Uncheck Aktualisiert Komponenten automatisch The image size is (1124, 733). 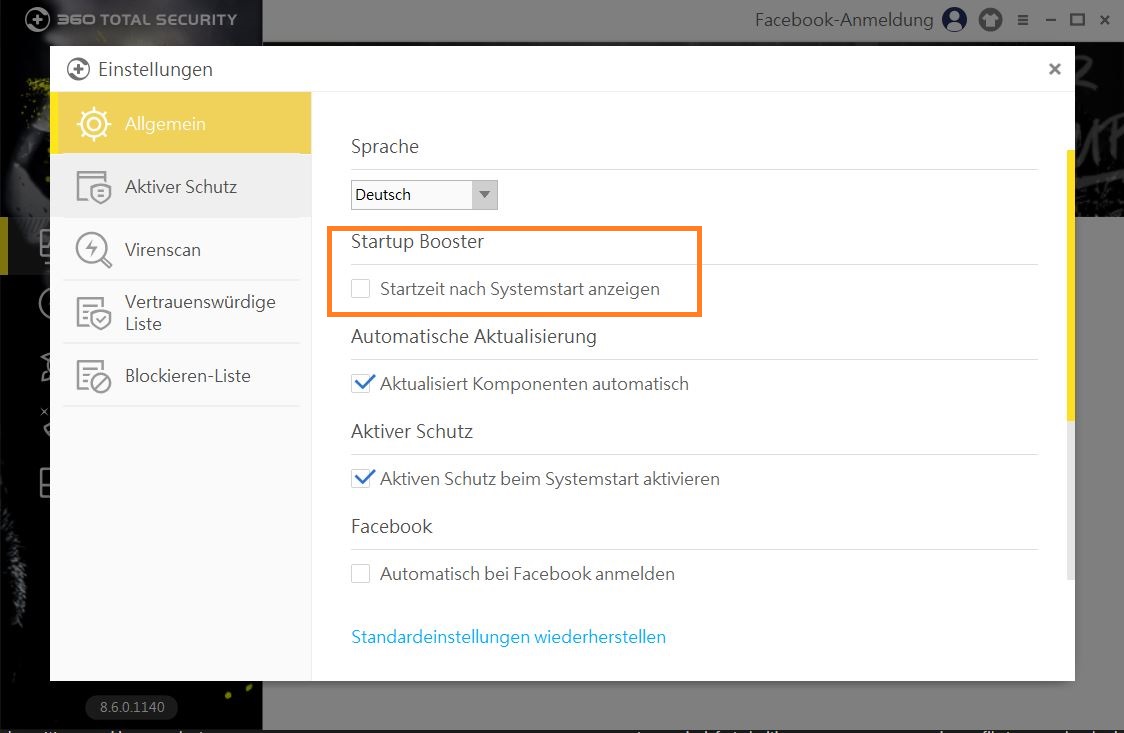click(361, 383)
